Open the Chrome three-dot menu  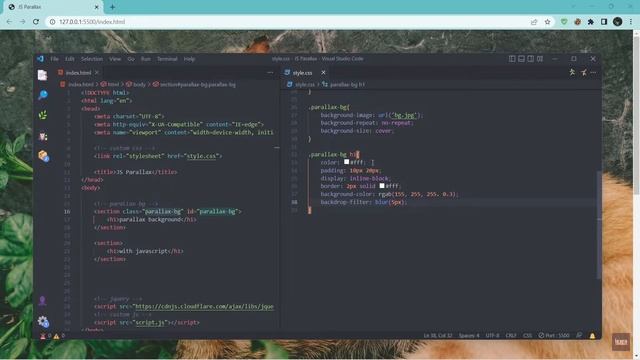[x=631, y=22]
